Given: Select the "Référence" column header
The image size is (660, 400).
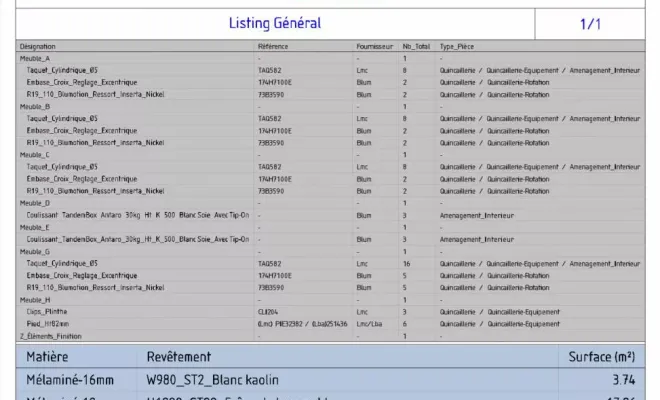Looking at the screenshot, I should pyautogui.click(x=273, y=46).
